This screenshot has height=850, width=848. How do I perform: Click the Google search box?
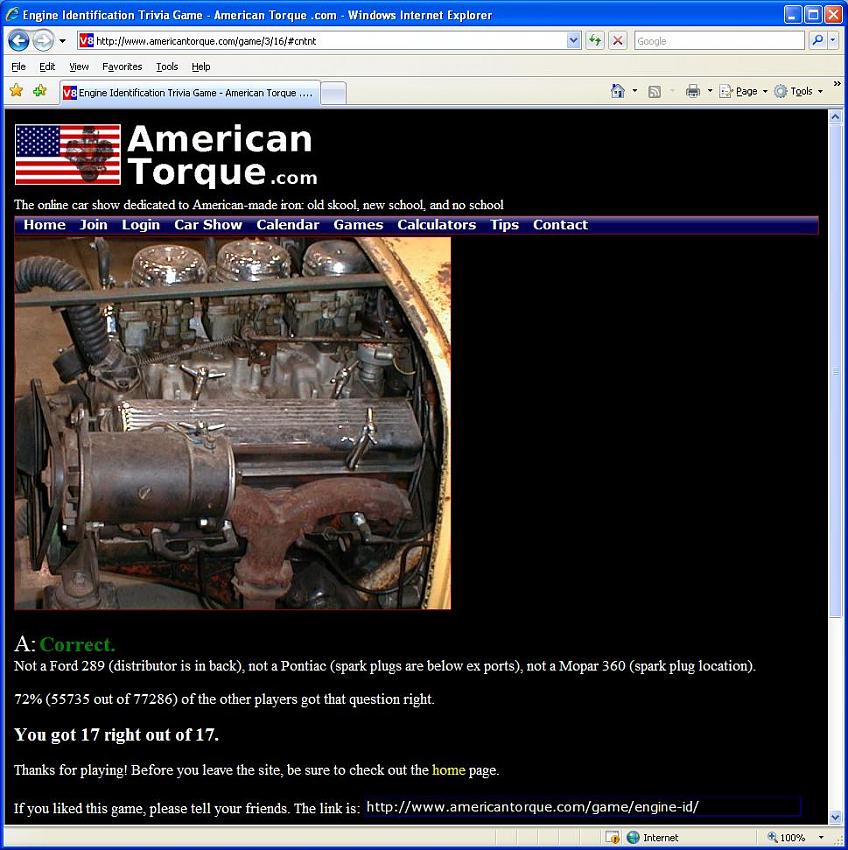tap(719, 41)
